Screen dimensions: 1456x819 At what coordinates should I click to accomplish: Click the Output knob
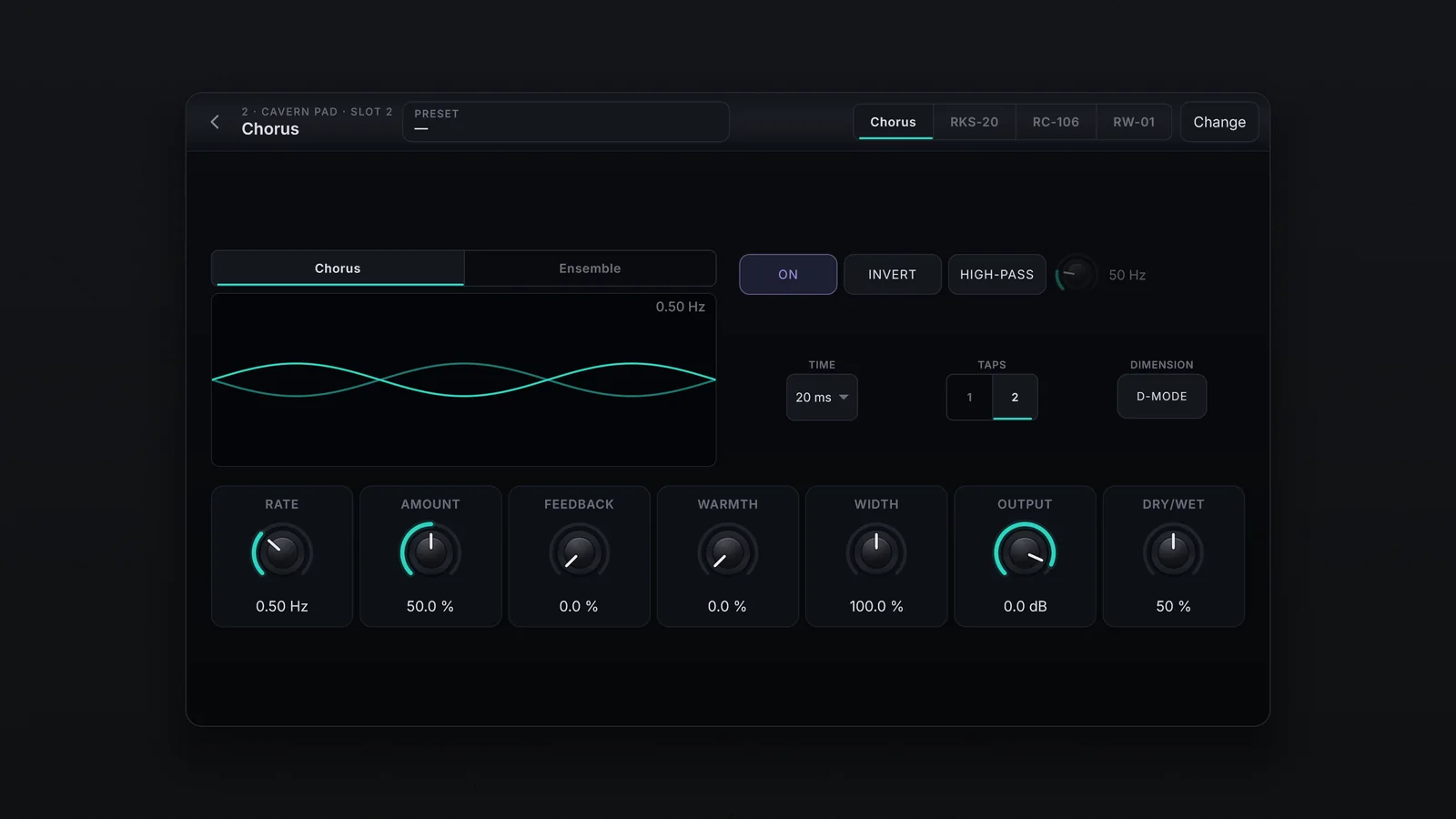(x=1025, y=552)
